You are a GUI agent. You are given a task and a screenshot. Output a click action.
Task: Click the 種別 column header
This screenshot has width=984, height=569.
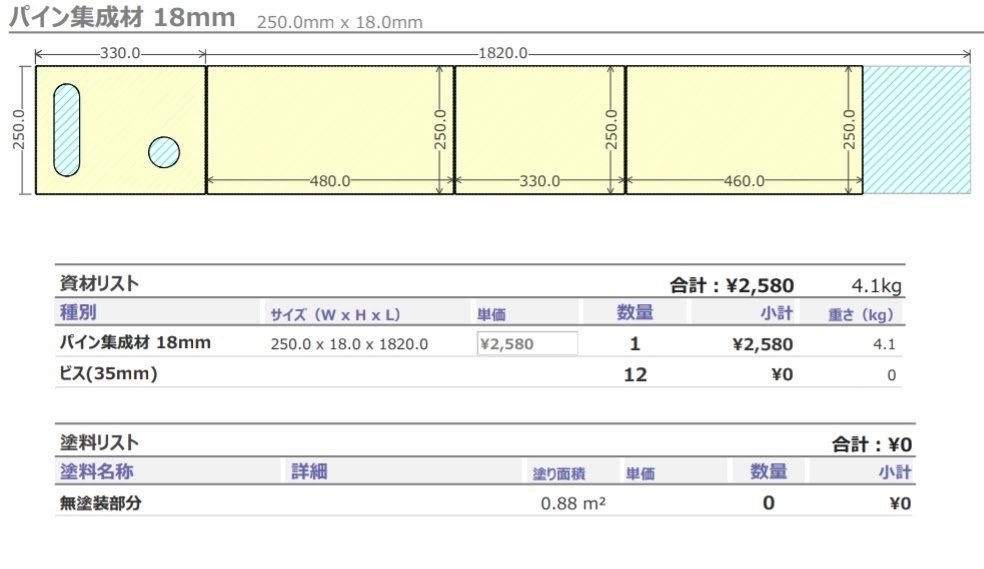(x=78, y=312)
